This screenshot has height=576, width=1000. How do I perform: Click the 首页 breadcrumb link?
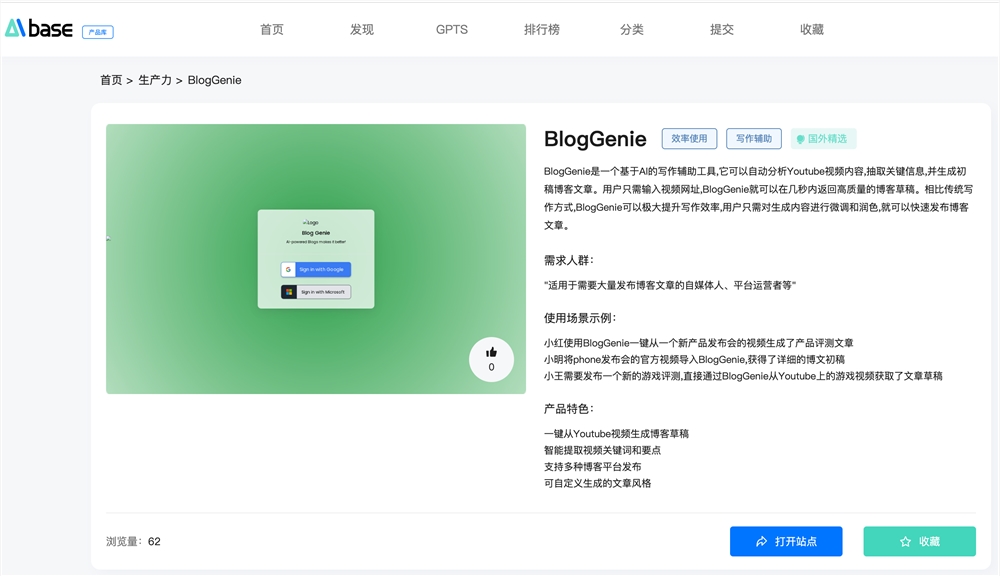click(x=111, y=80)
